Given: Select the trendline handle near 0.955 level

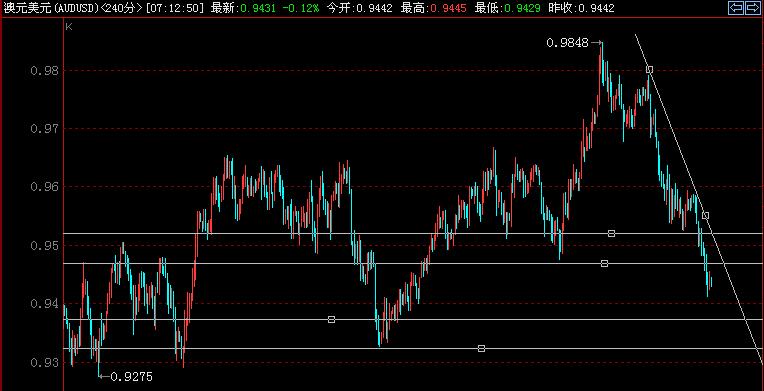Looking at the screenshot, I should pos(705,215).
